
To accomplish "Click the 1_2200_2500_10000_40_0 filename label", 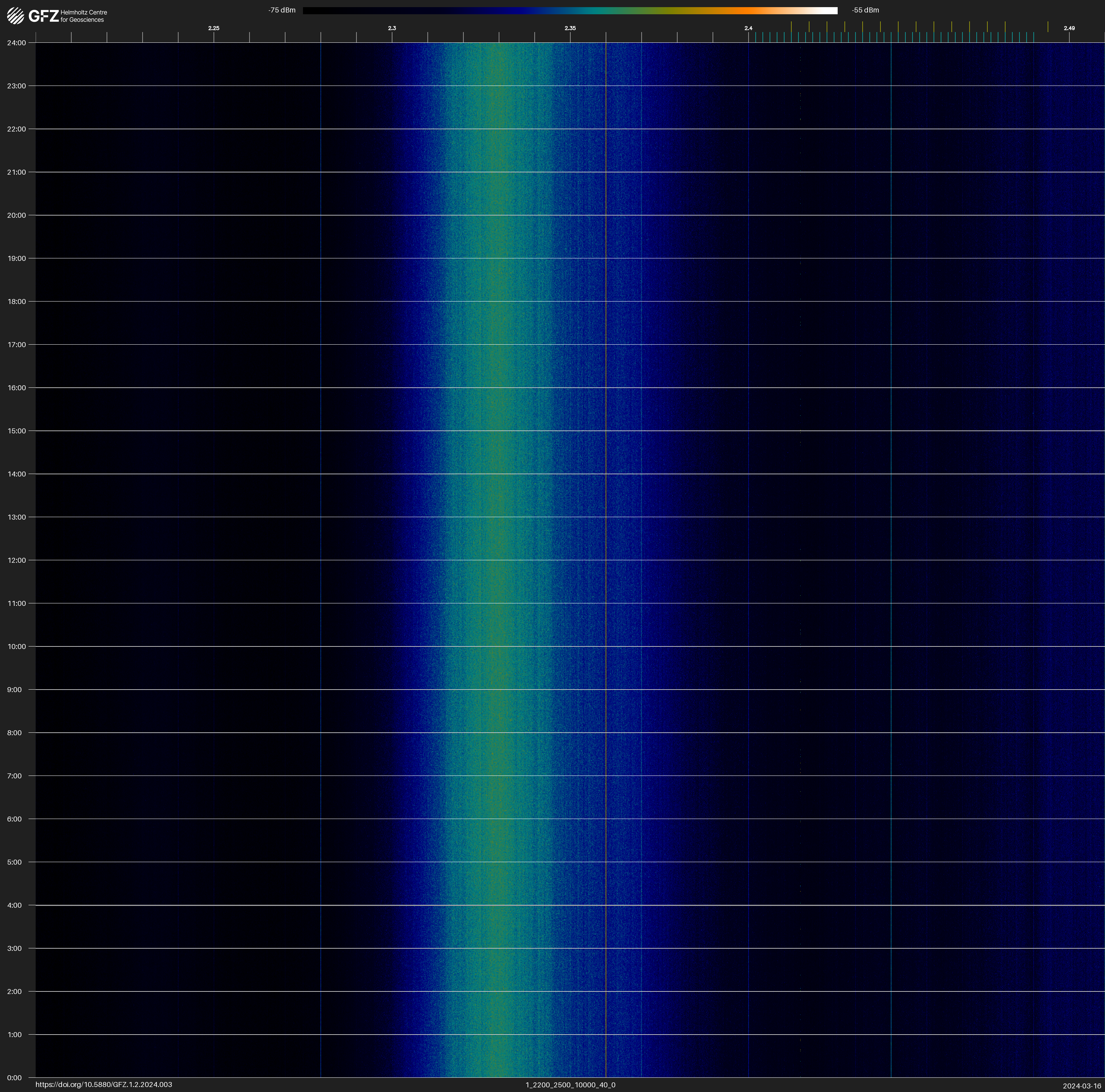I will (x=570, y=1085).
